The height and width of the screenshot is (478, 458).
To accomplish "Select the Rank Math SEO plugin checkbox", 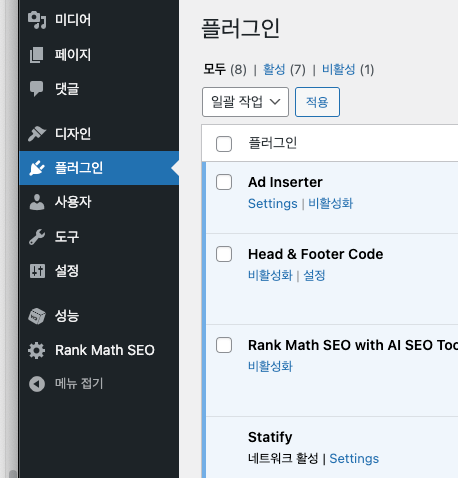I will tap(224, 345).
